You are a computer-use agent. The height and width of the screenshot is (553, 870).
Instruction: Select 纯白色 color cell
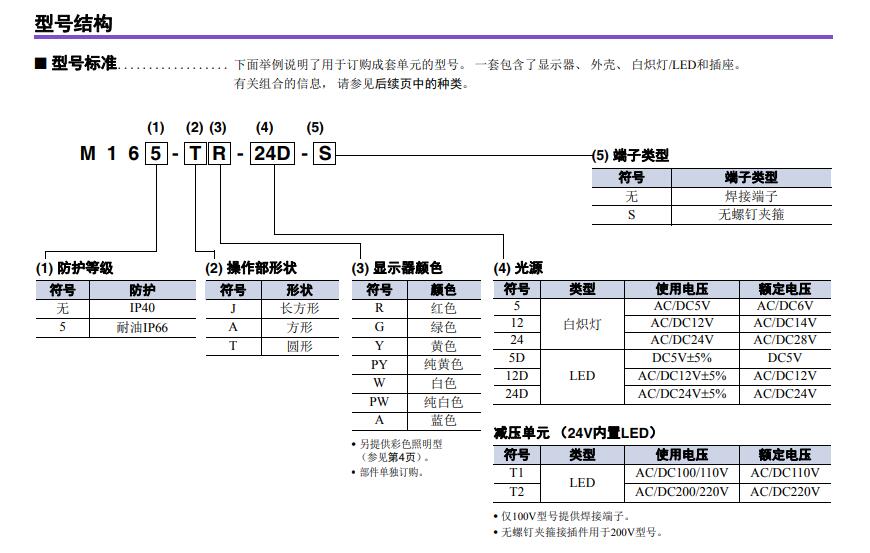coord(443,402)
